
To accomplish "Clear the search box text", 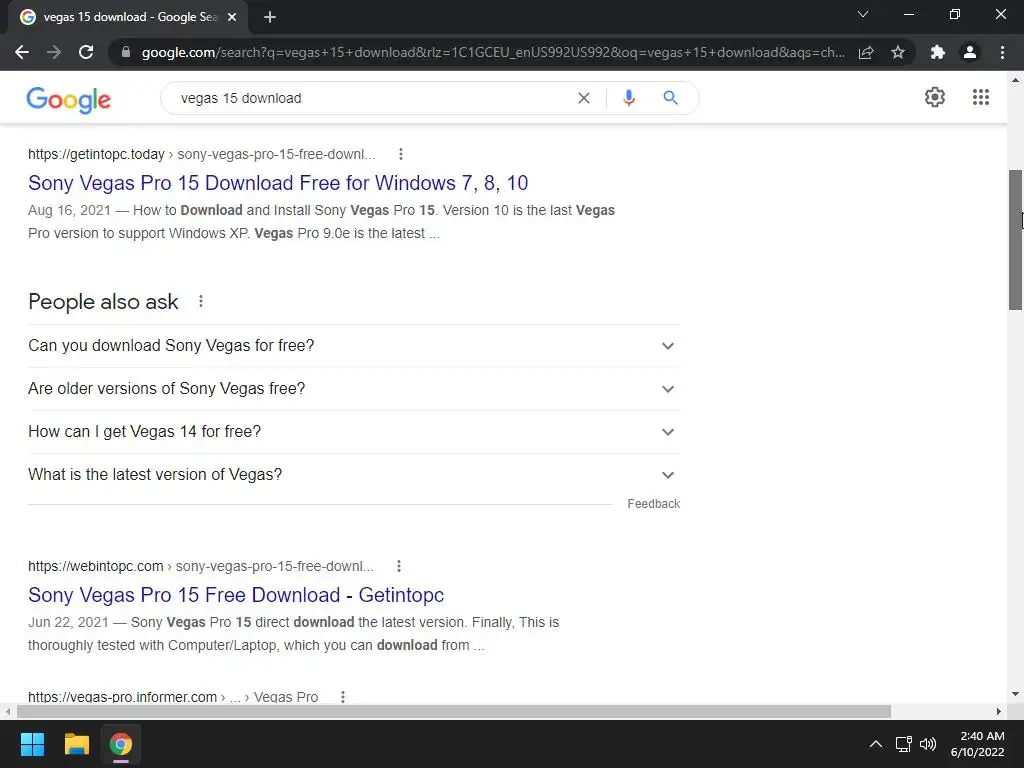I will click(584, 98).
